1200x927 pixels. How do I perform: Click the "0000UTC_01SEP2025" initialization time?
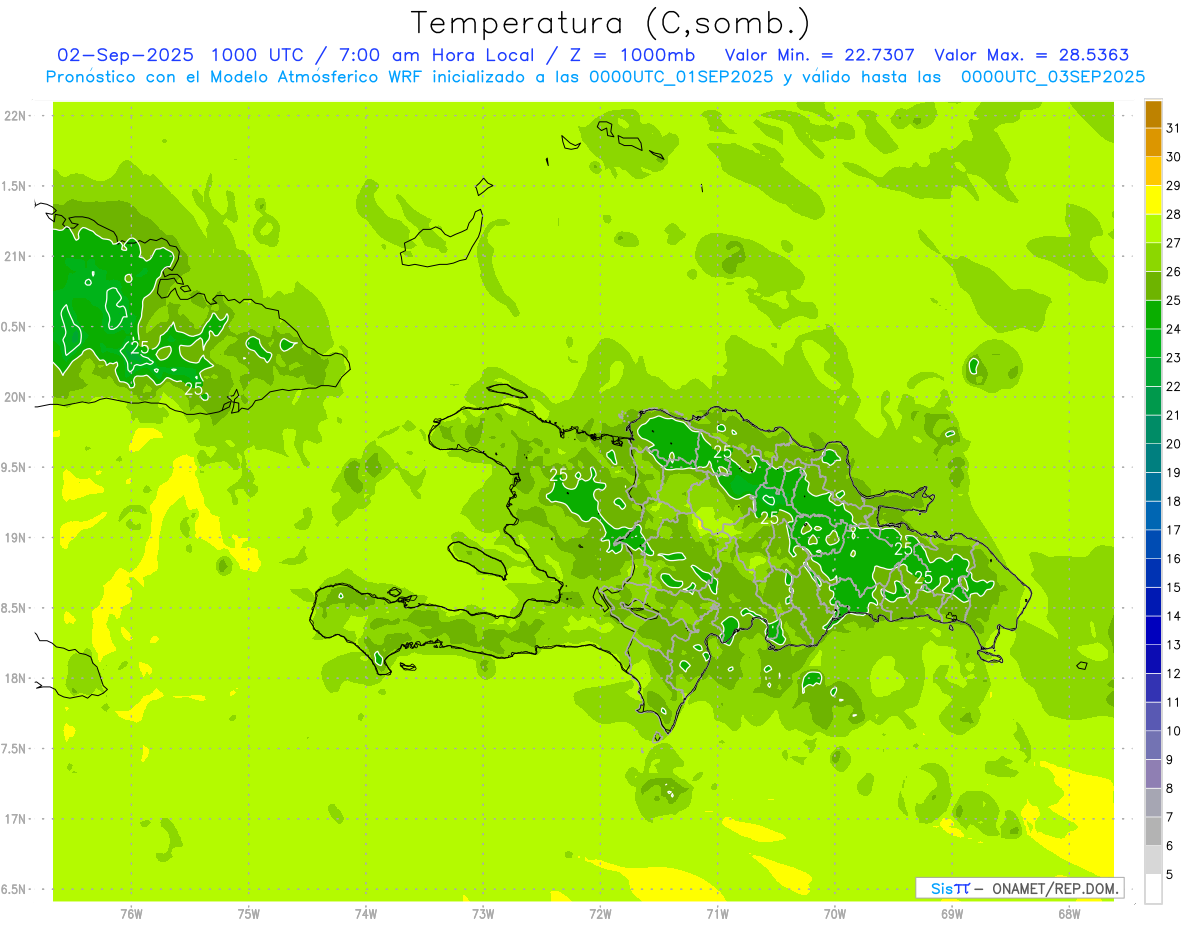(x=681, y=77)
